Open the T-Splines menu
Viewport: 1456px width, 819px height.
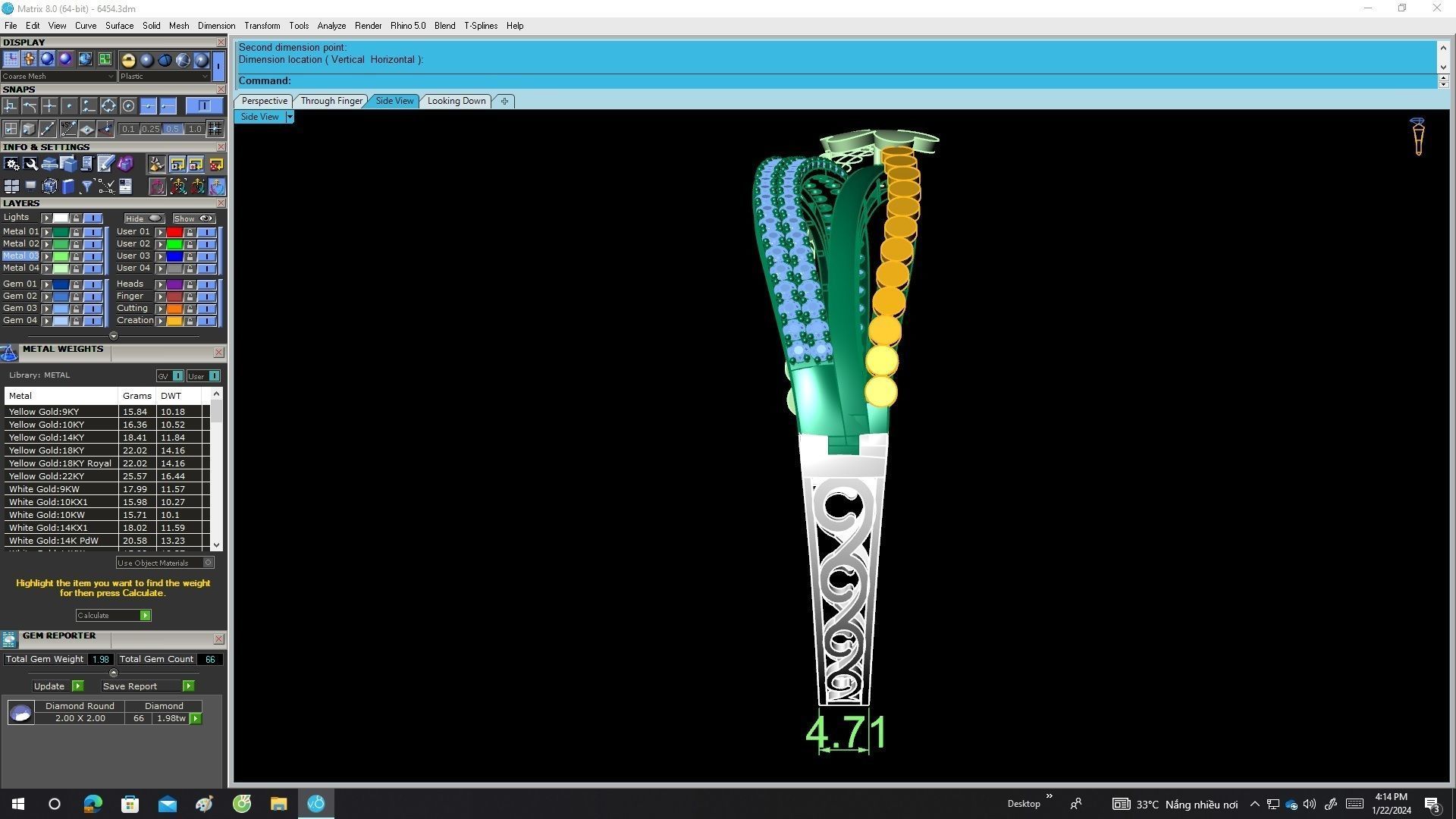[x=480, y=26]
